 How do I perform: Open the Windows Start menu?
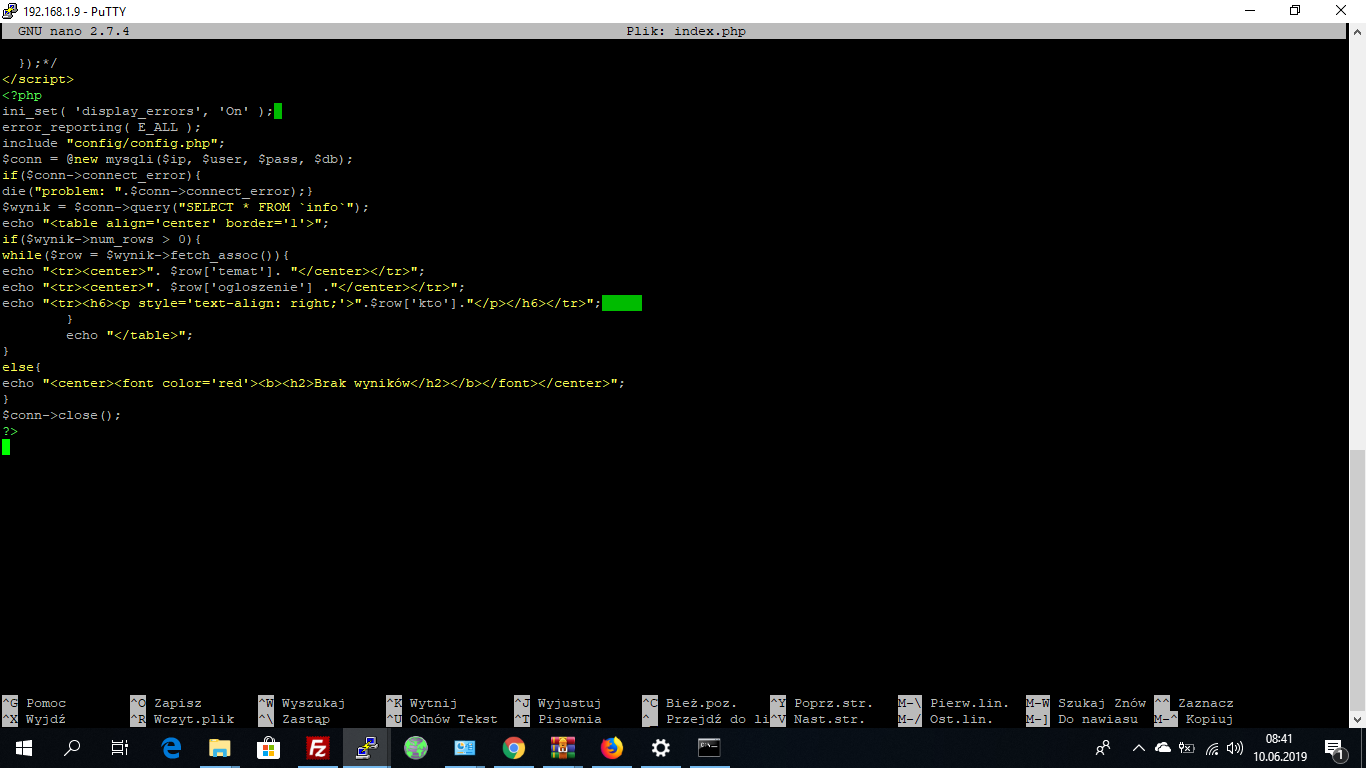click(x=24, y=748)
